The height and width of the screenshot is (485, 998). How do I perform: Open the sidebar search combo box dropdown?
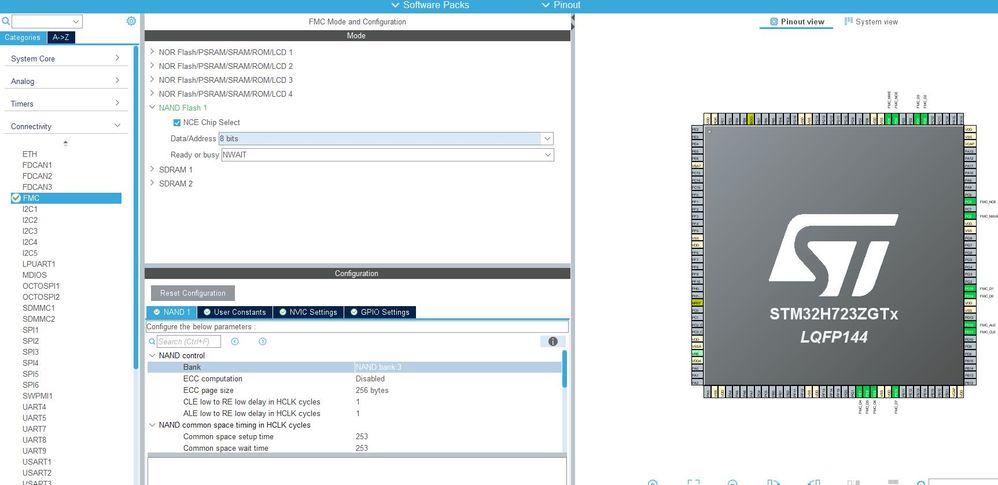pos(76,21)
